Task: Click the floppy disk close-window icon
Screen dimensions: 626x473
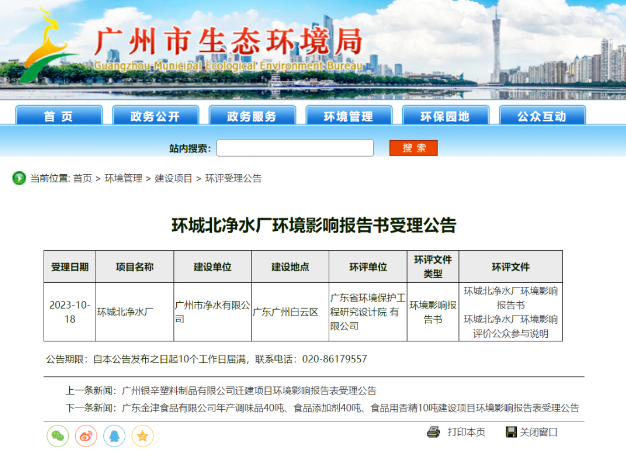Action: pyautogui.click(x=511, y=432)
